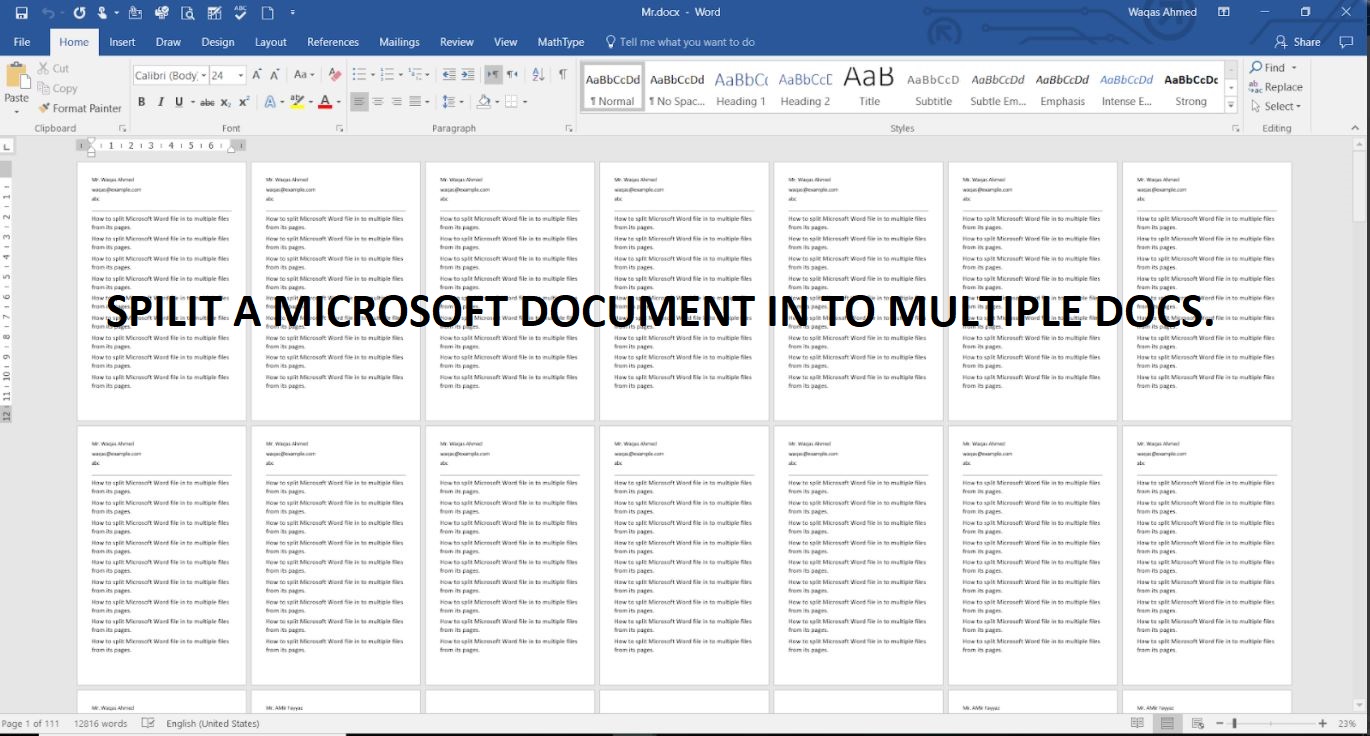Open the Clear All Formatting icon

[332, 74]
